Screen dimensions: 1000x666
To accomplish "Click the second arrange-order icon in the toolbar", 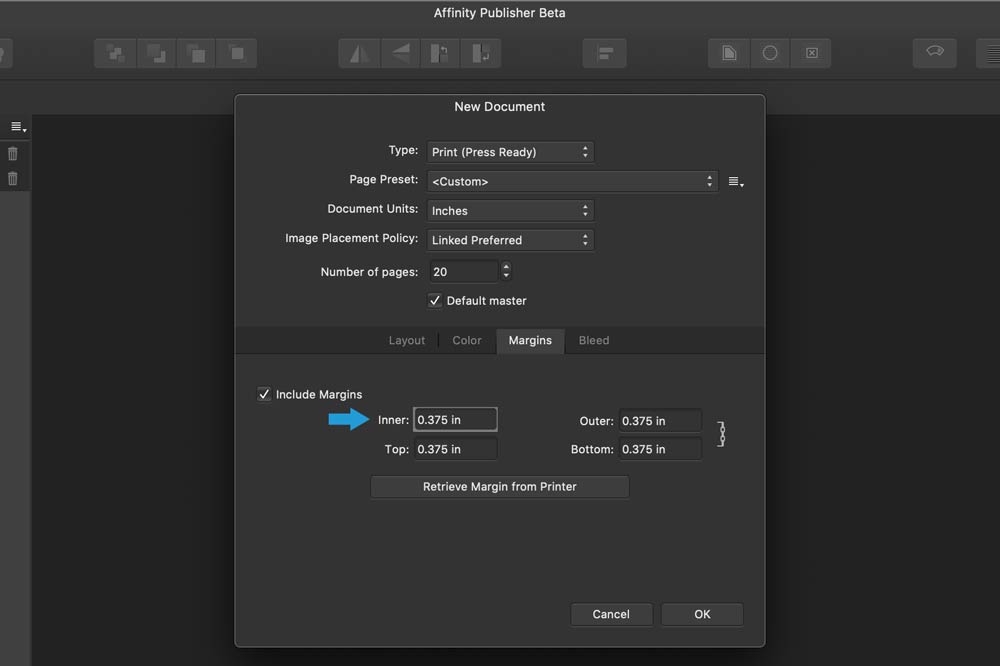I will (156, 54).
